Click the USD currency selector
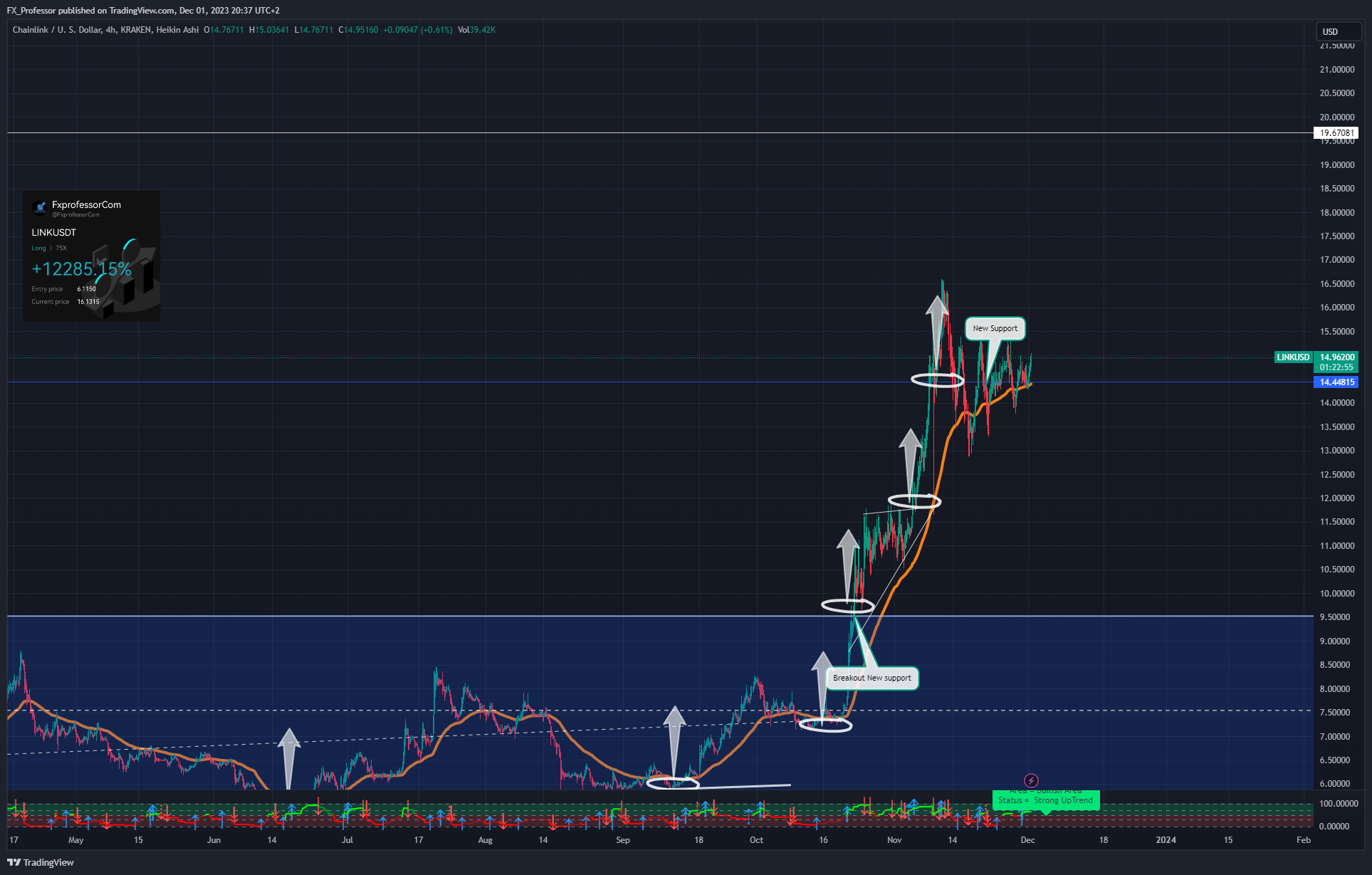This screenshot has width=1372, height=875. tap(1339, 31)
